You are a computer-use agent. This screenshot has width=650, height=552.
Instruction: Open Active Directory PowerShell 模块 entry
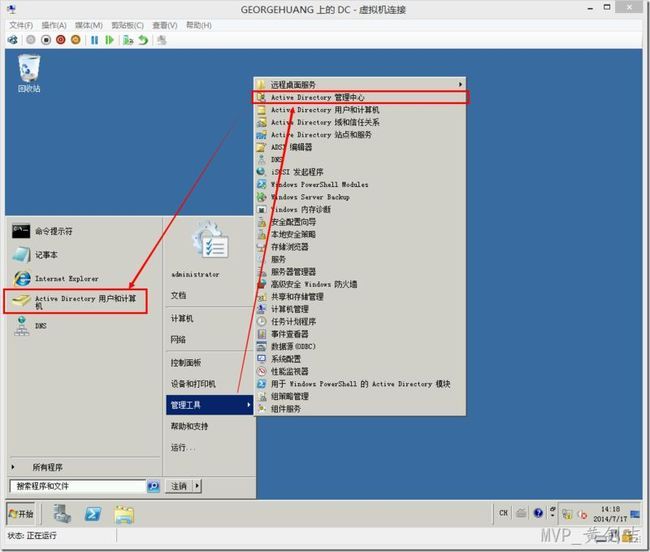click(x=360, y=384)
